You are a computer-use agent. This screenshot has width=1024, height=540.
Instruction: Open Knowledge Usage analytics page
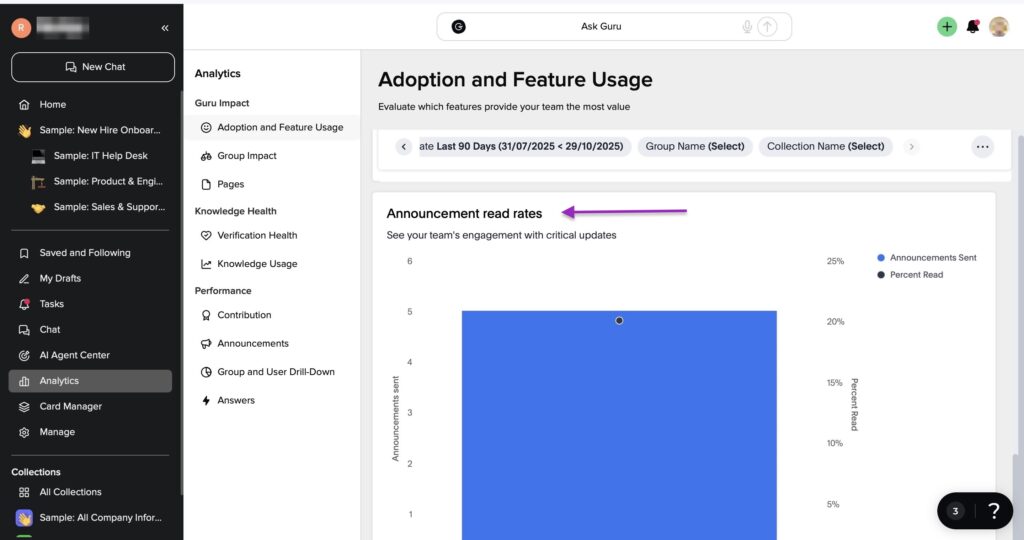[x=257, y=264]
